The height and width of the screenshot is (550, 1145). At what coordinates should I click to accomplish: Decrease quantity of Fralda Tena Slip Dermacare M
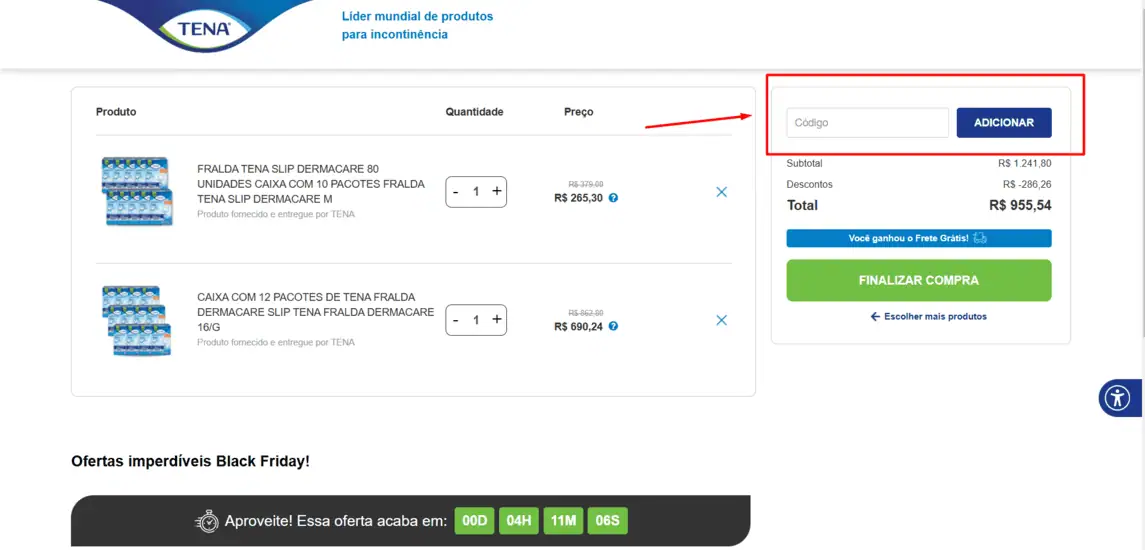(x=456, y=191)
